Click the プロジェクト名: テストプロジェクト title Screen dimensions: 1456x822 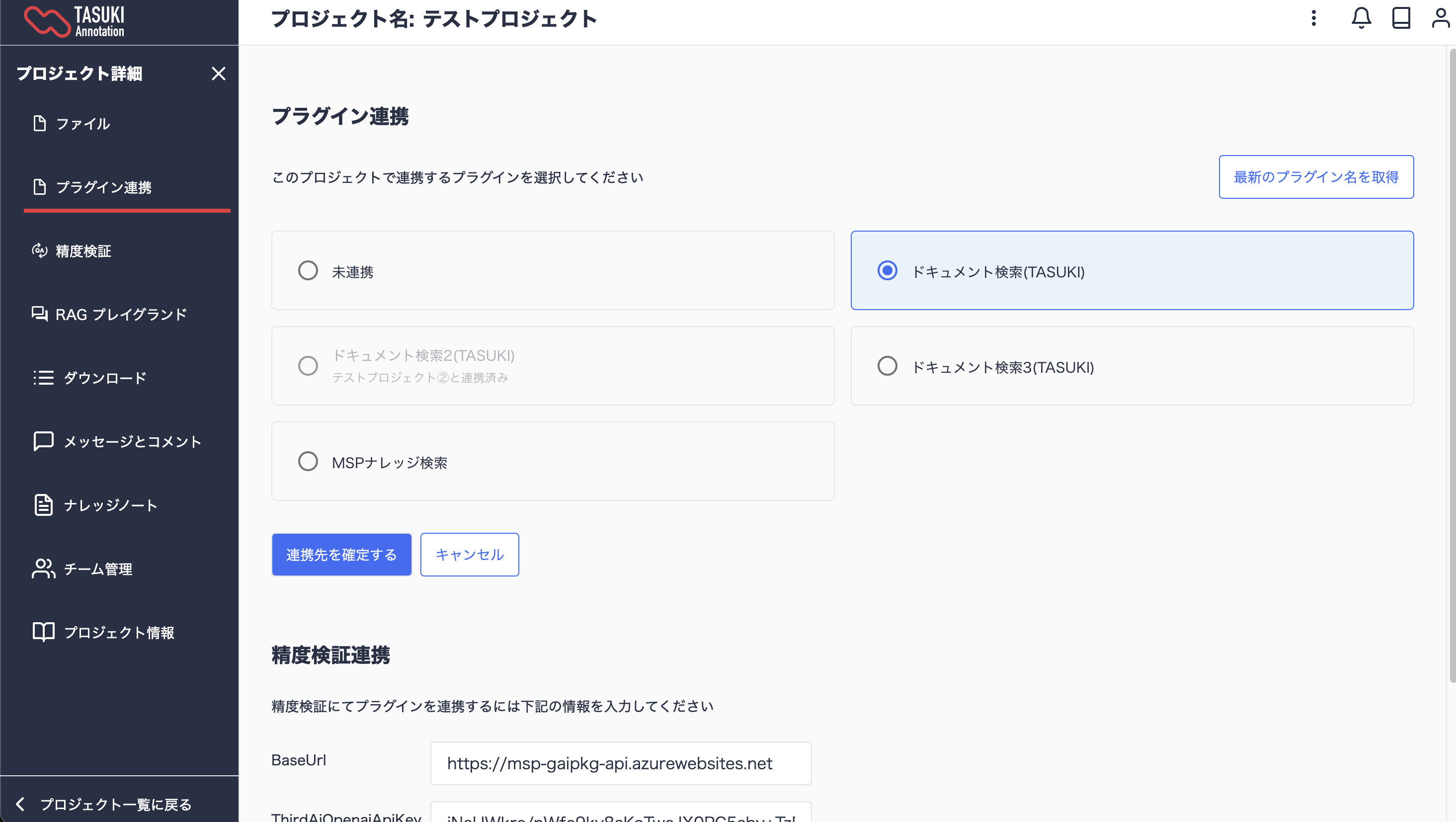tap(434, 19)
